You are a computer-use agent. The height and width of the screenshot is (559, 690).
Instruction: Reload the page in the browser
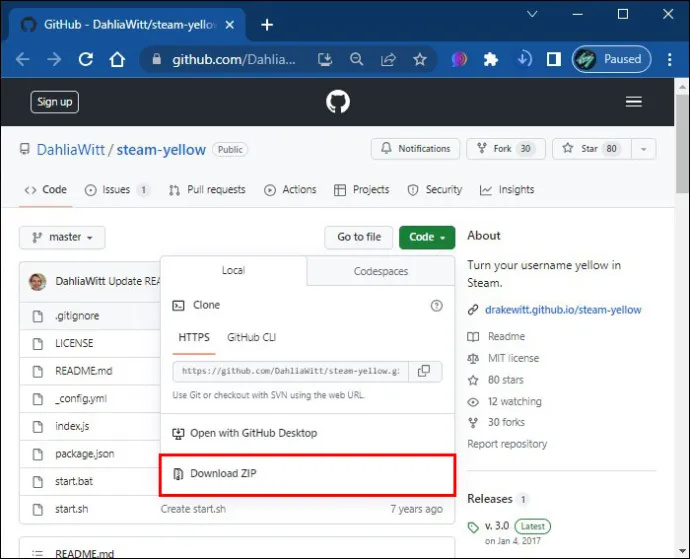coord(85,59)
